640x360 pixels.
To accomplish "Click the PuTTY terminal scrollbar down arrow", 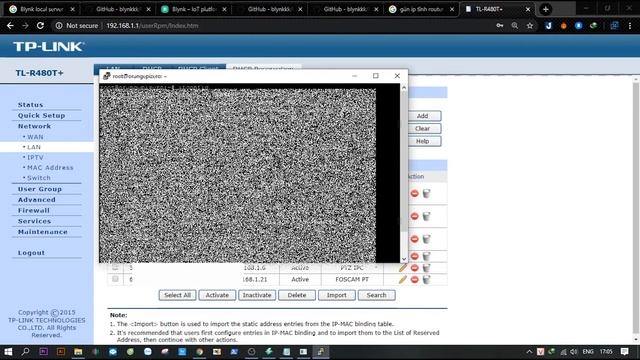I will [404, 259].
